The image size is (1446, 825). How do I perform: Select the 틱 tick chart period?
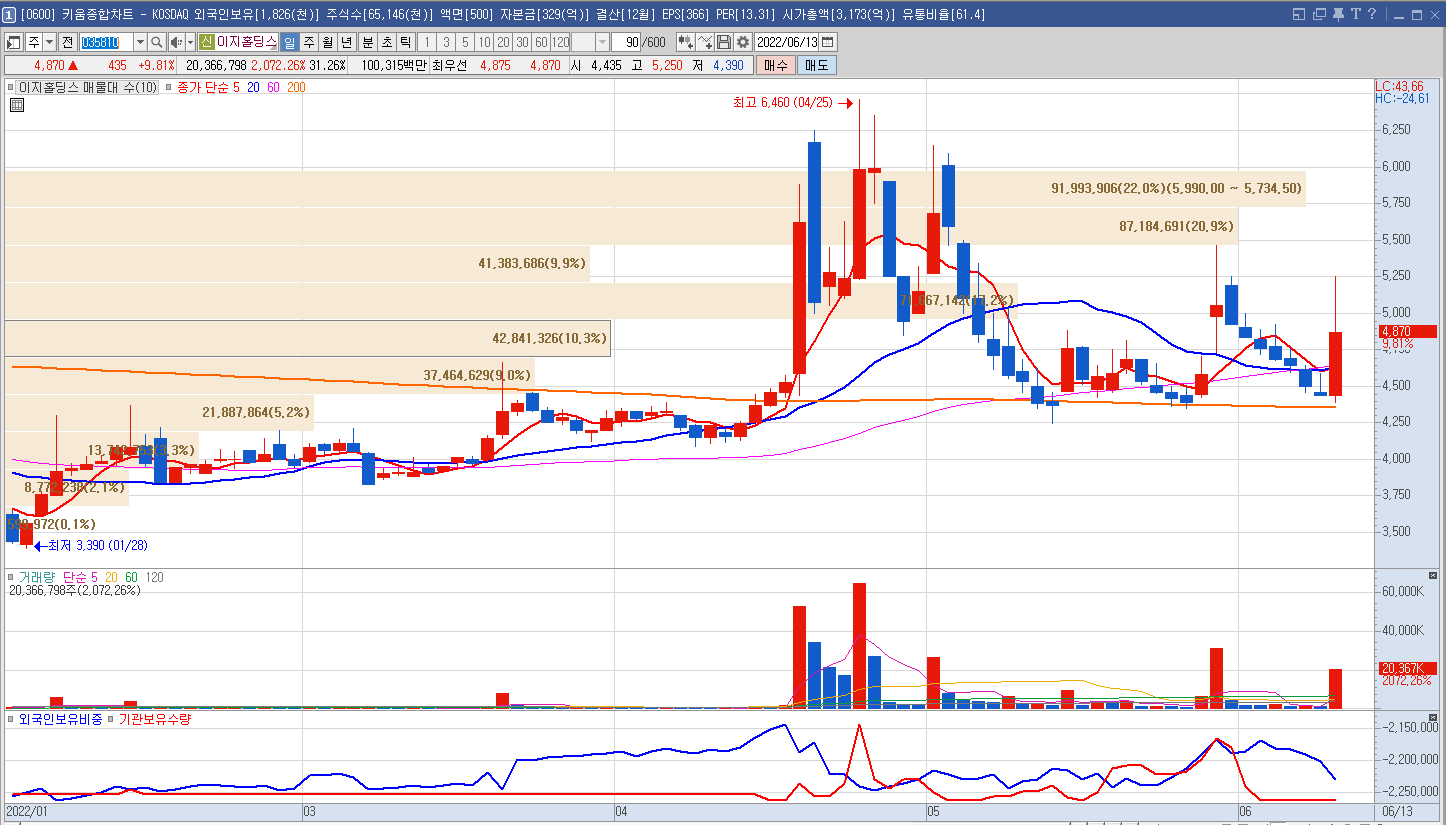[x=405, y=42]
